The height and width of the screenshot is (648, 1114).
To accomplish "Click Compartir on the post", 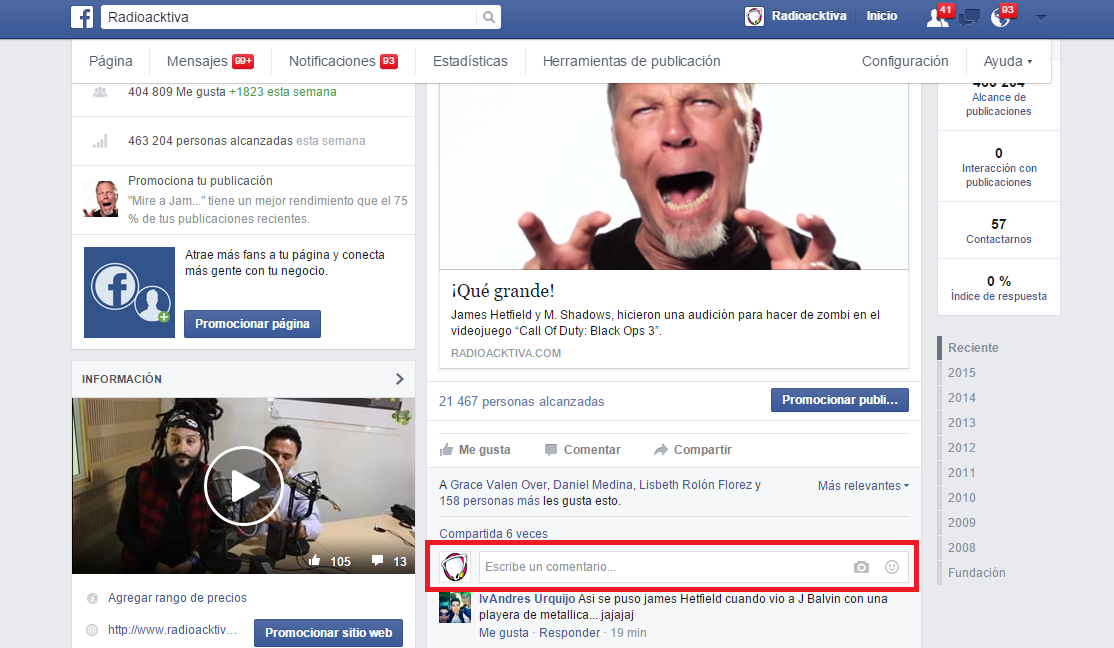I will click(x=693, y=450).
